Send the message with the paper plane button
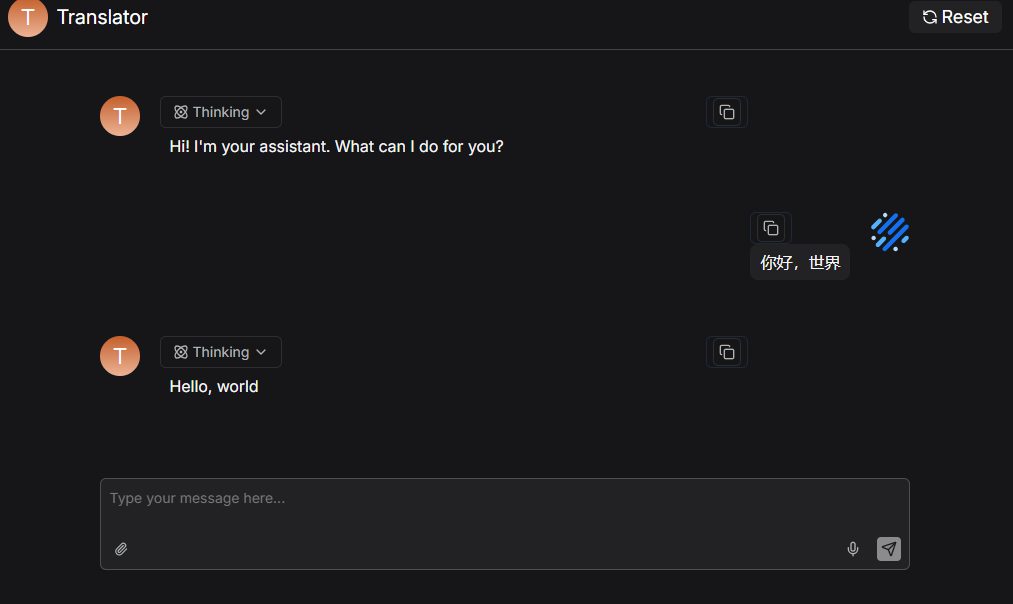 [x=889, y=549]
